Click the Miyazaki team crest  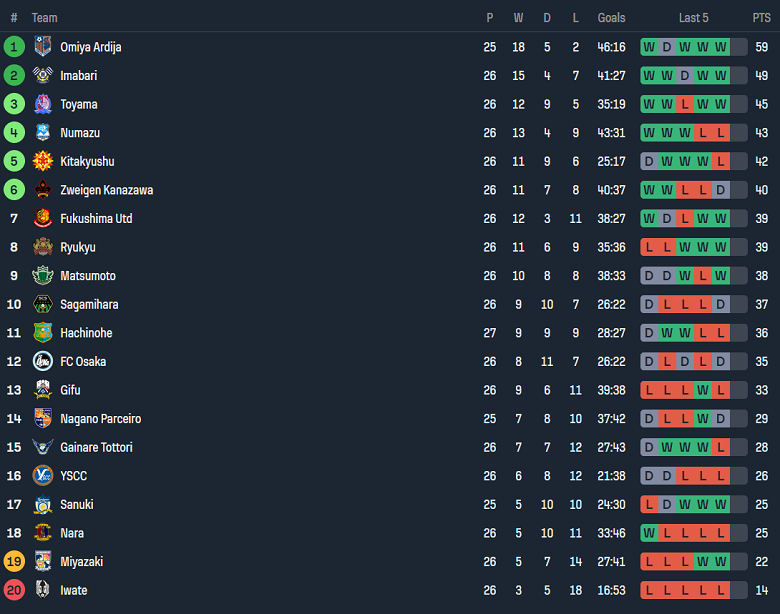(42, 562)
